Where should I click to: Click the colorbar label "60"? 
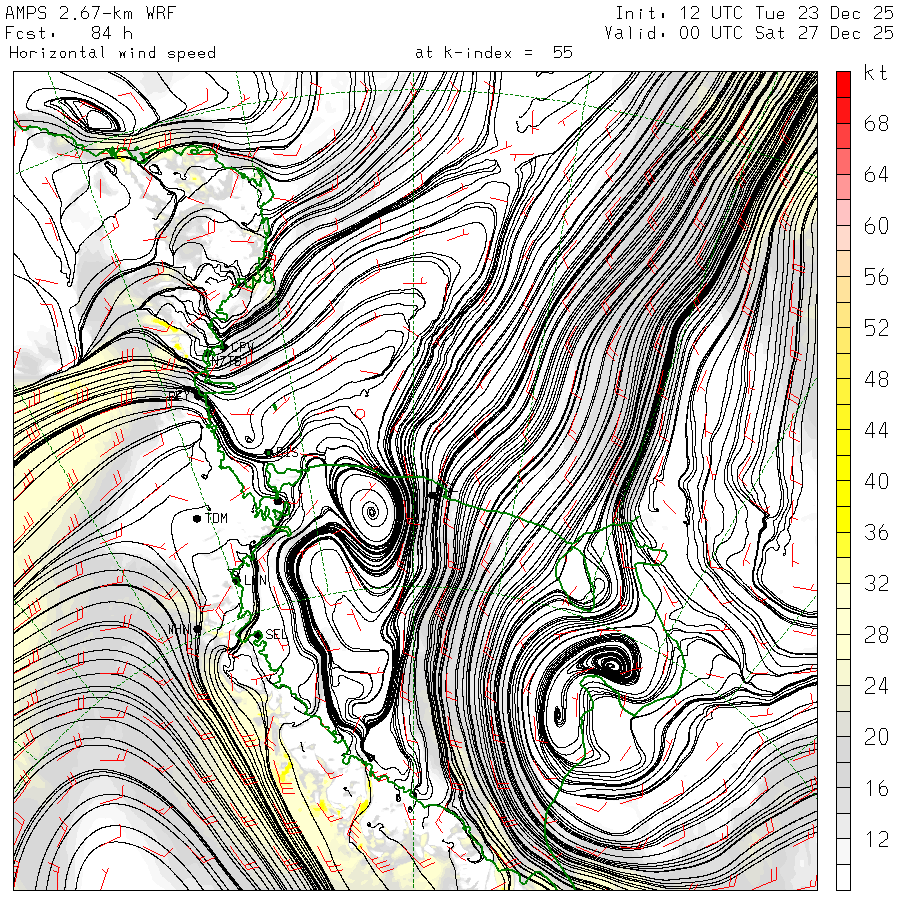pos(876,226)
